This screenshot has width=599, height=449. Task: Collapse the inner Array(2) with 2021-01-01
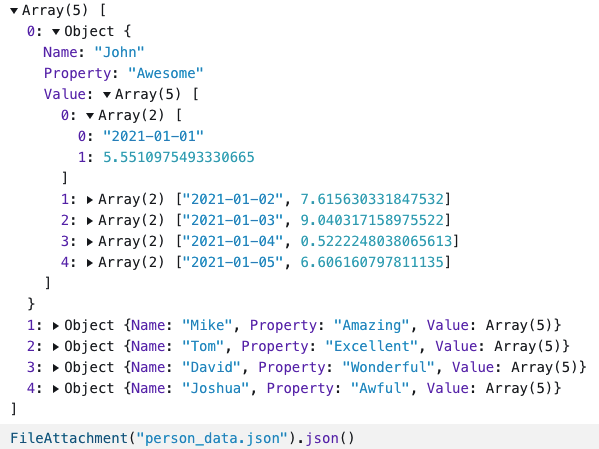(x=90, y=116)
